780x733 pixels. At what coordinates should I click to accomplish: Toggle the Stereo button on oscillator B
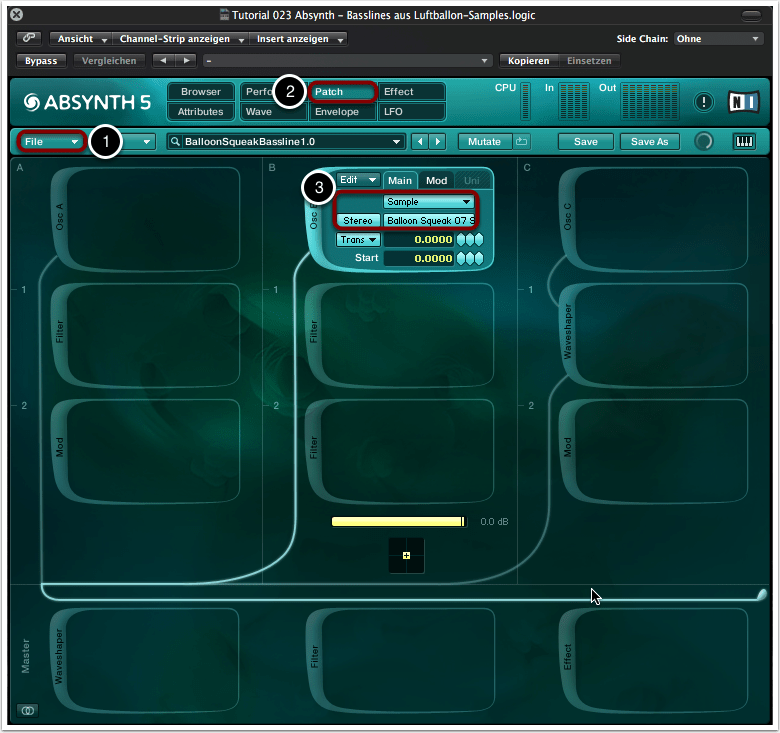click(x=358, y=220)
